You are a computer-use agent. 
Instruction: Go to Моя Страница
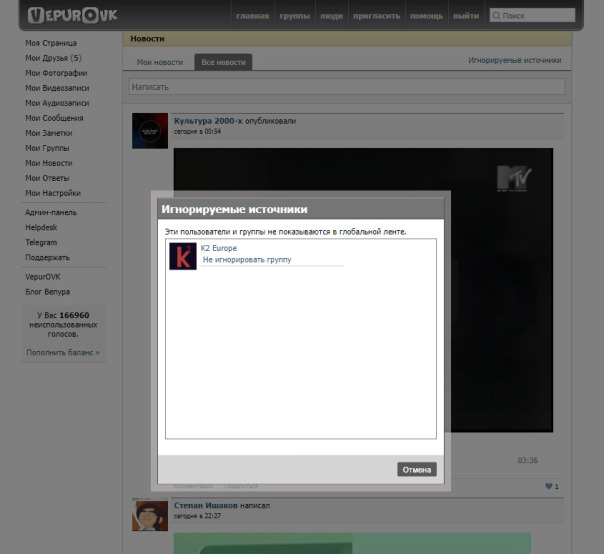pos(51,43)
